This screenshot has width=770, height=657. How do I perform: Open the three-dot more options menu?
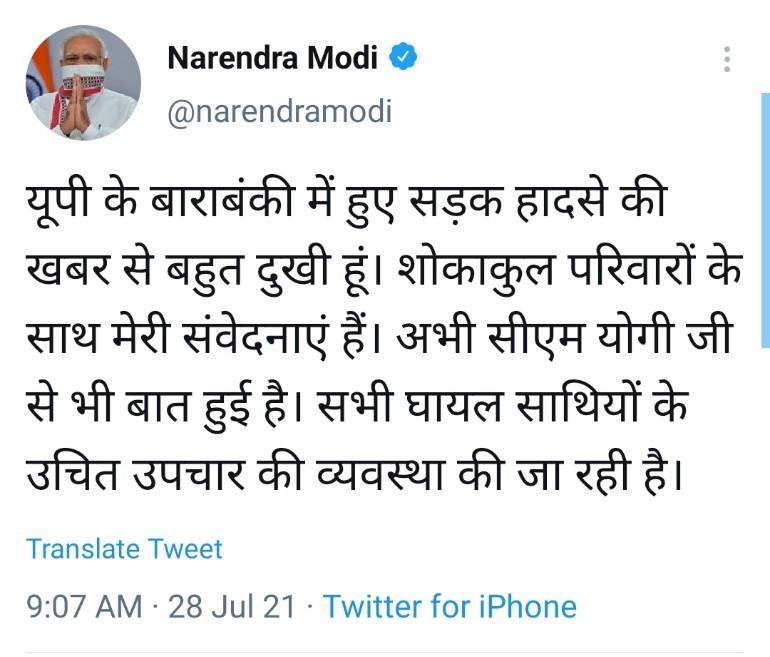click(x=727, y=59)
